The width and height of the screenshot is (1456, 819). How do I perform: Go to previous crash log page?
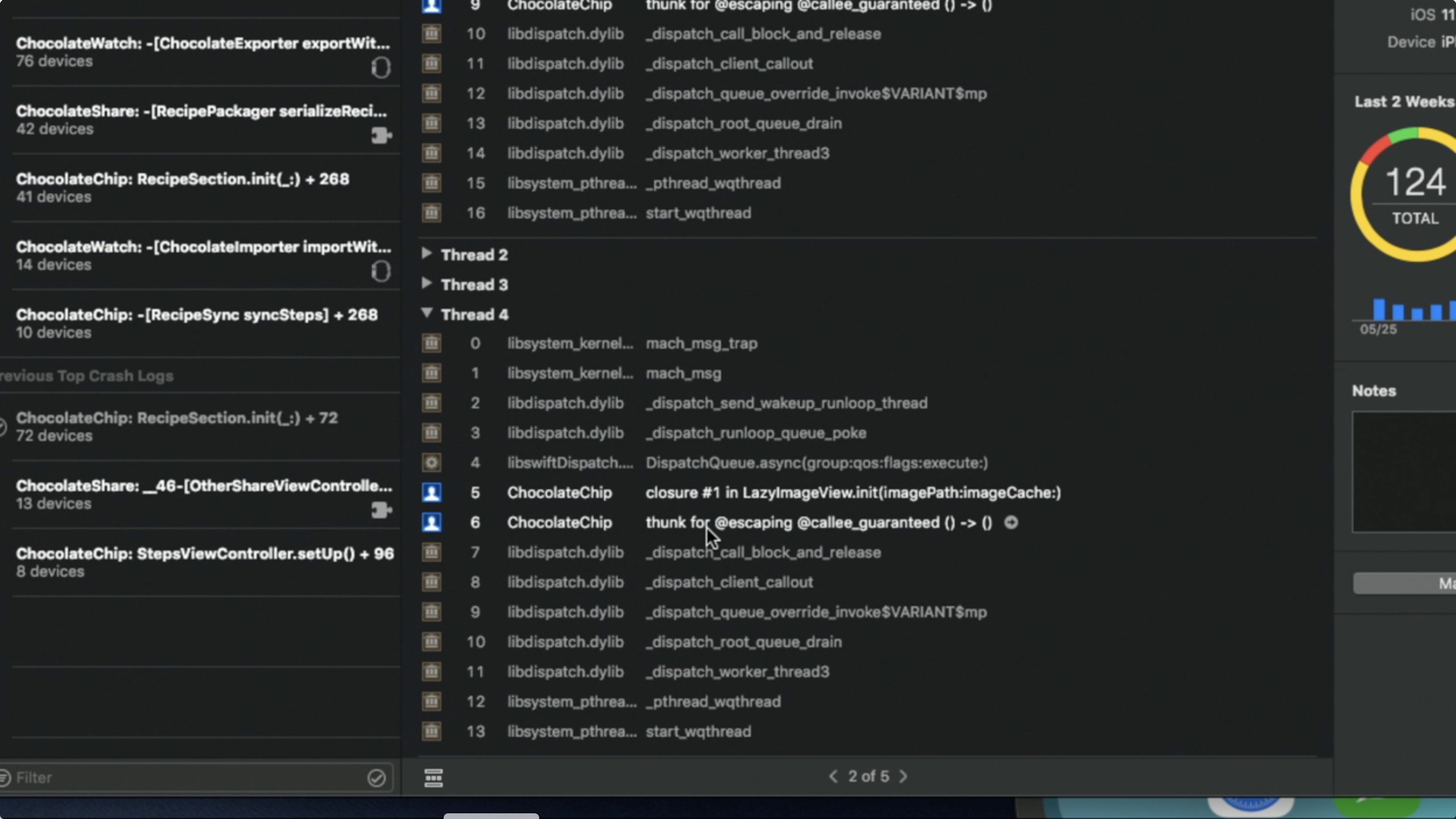click(x=833, y=776)
